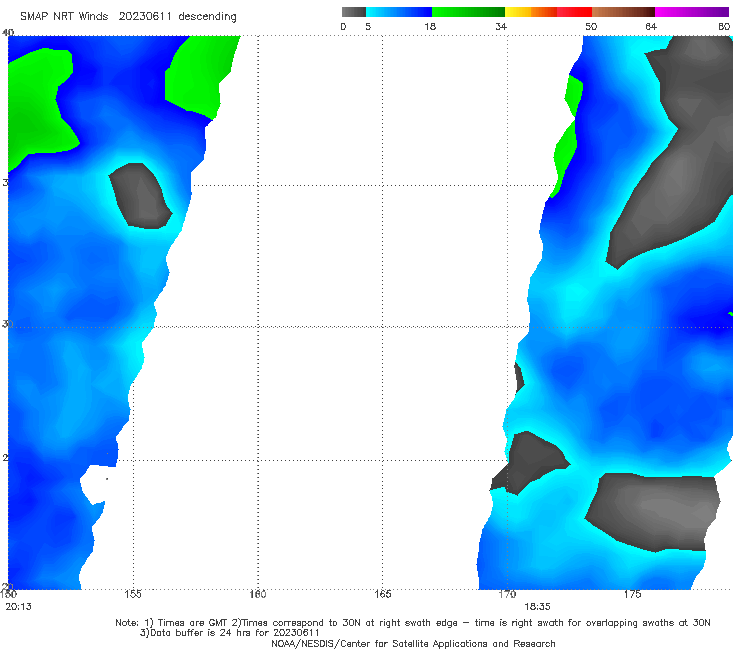Click the "NOAA/NESDIS/Center for Satellite Applications and Research" credit
The image size is (740, 650).
[x=413, y=644]
